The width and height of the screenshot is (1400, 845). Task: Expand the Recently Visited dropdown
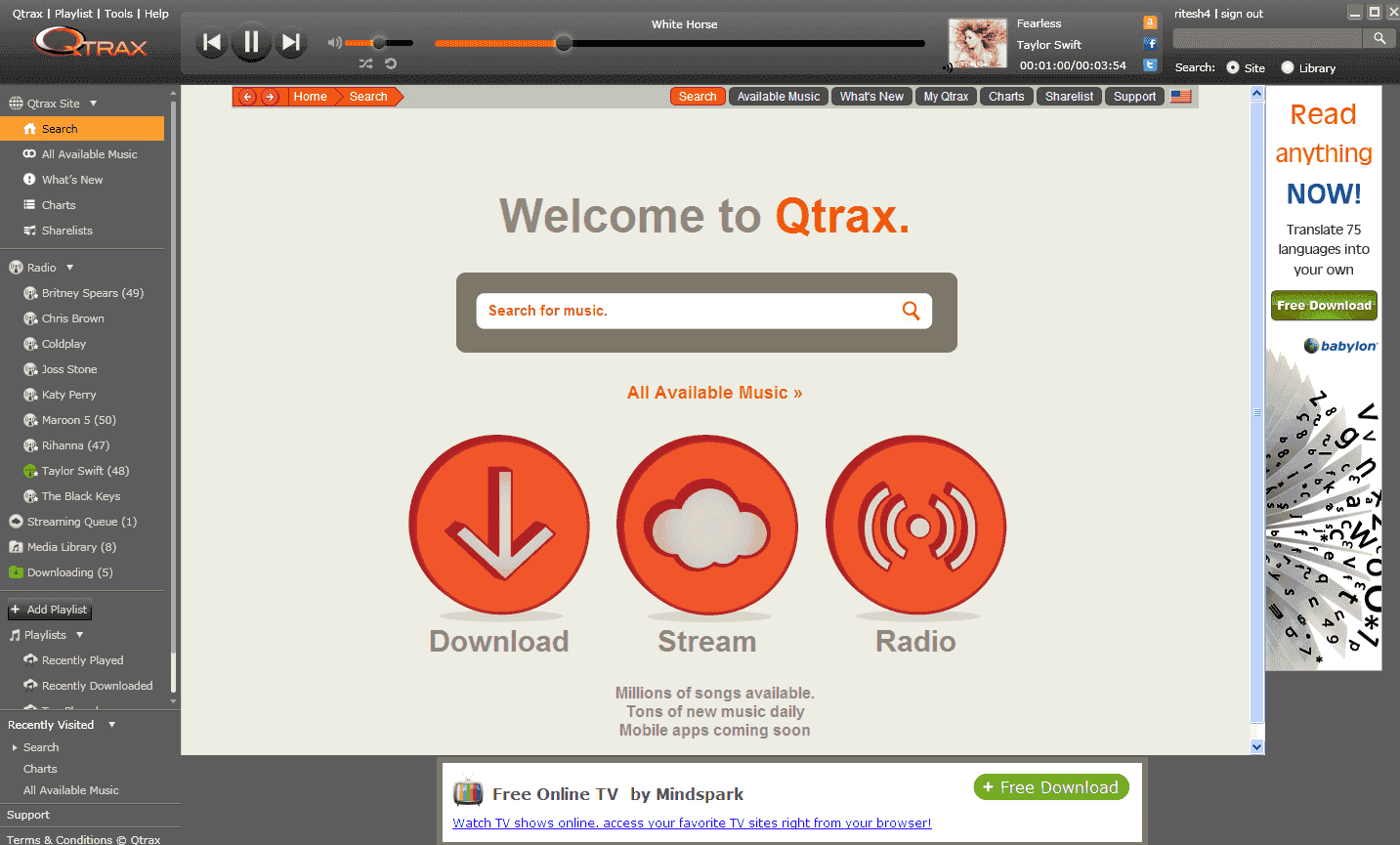point(110,724)
